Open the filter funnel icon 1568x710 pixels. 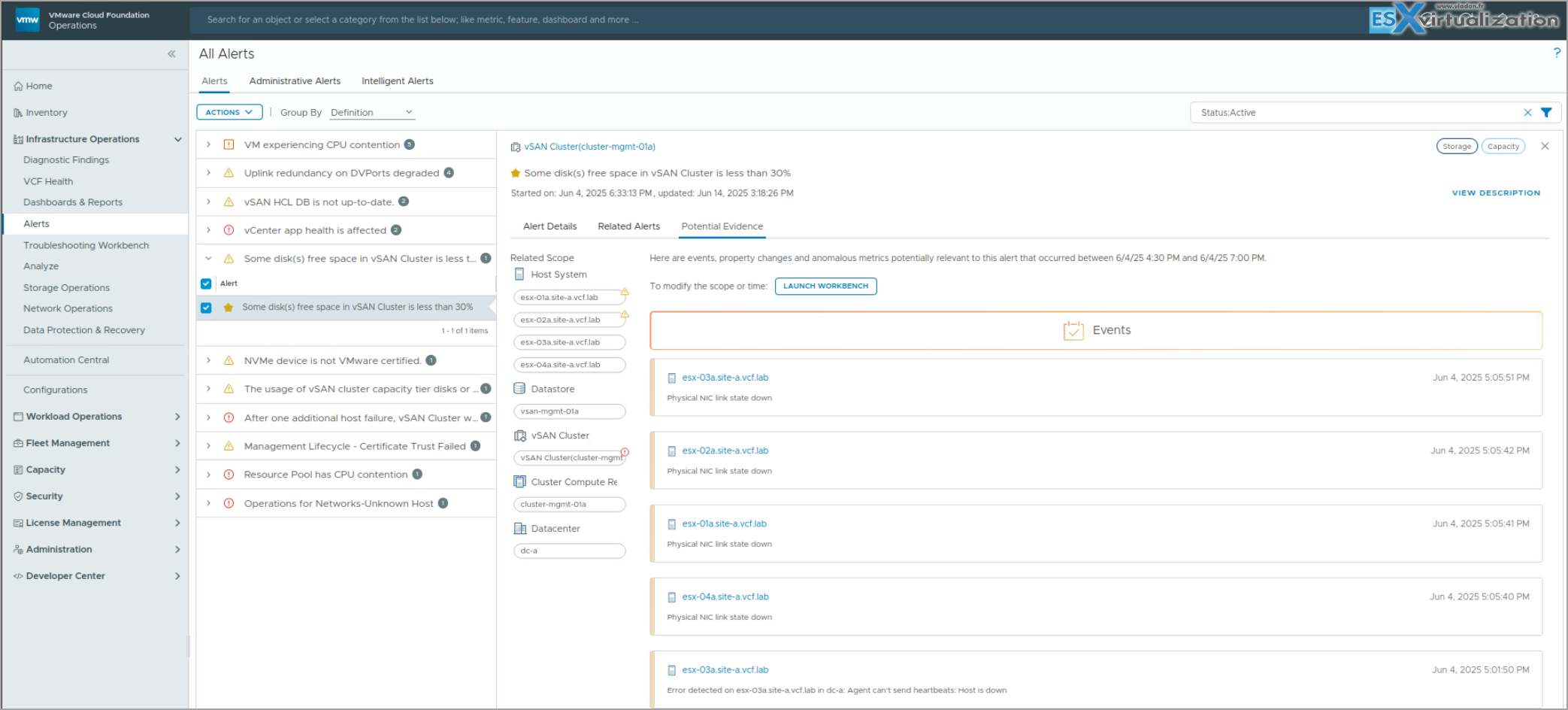tap(1546, 112)
